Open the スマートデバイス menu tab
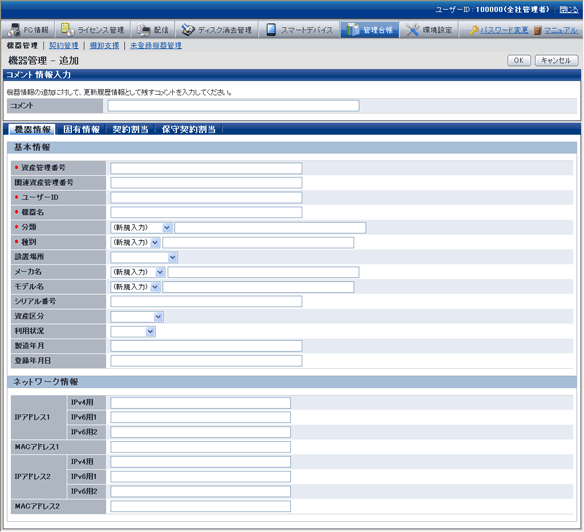The width and height of the screenshot is (584, 532). click(300, 30)
